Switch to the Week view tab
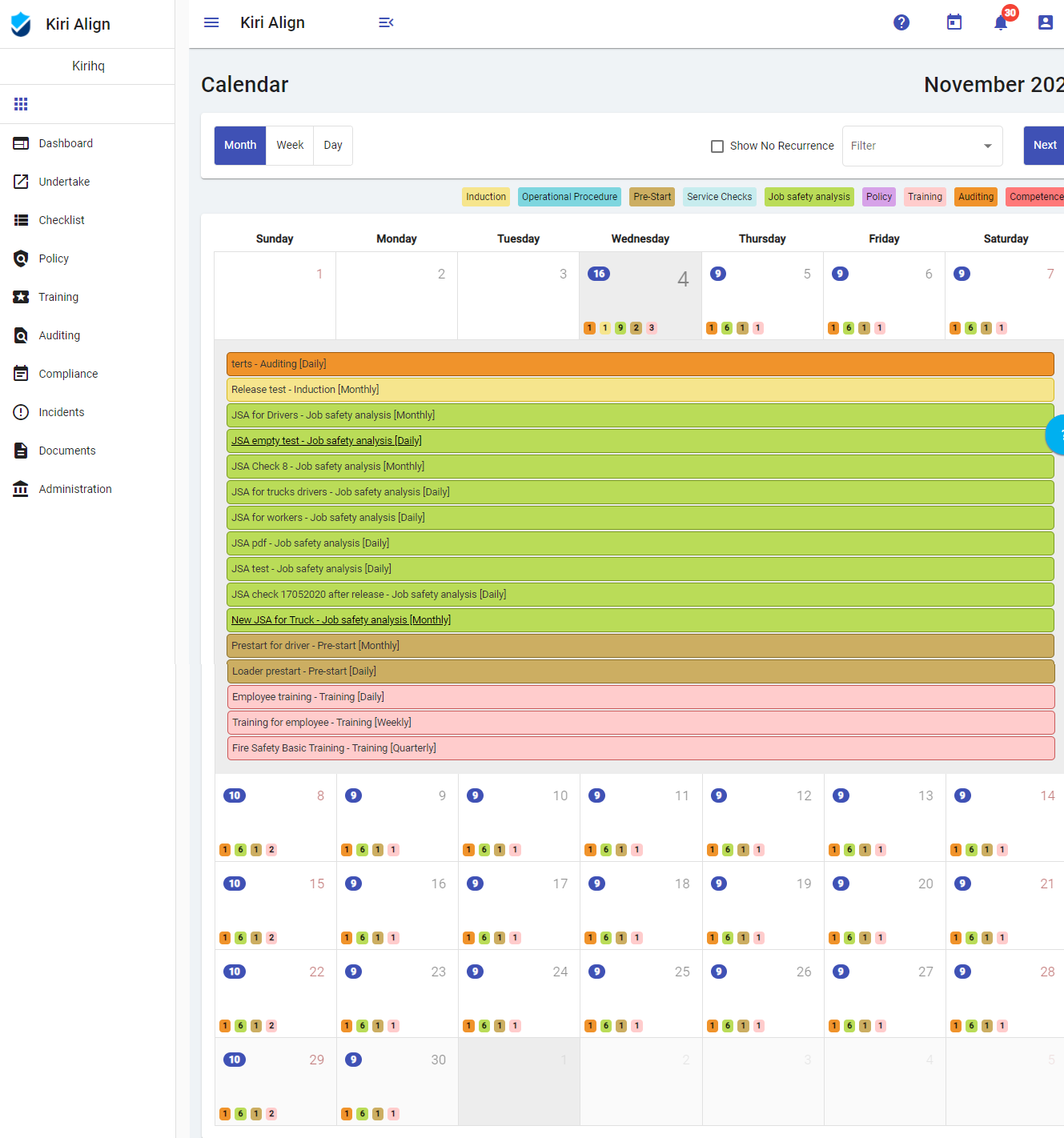The height and width of the screenshot is (1138, 1064). (290, 145)
